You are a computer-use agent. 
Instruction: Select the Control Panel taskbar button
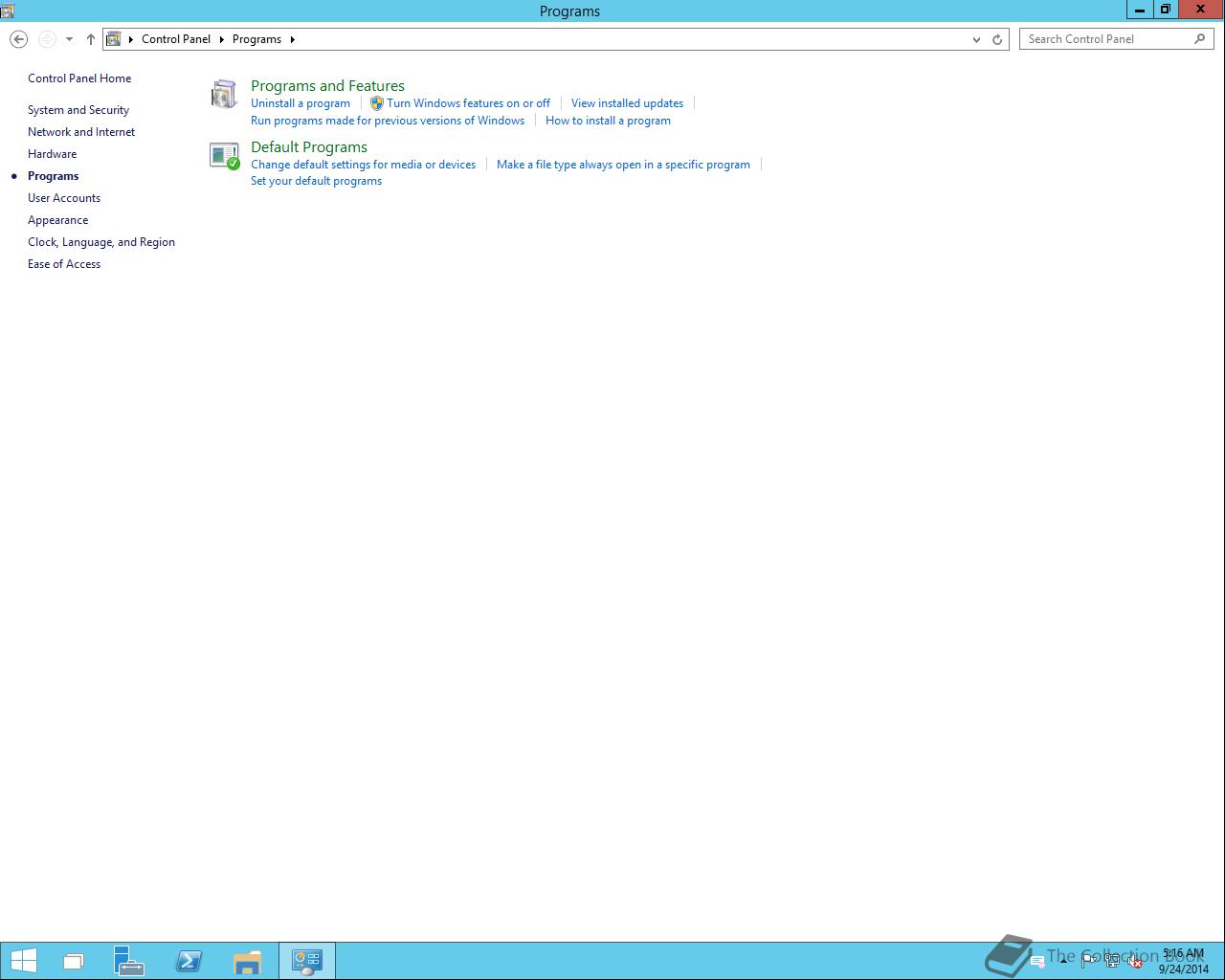[x=307, y=961]
